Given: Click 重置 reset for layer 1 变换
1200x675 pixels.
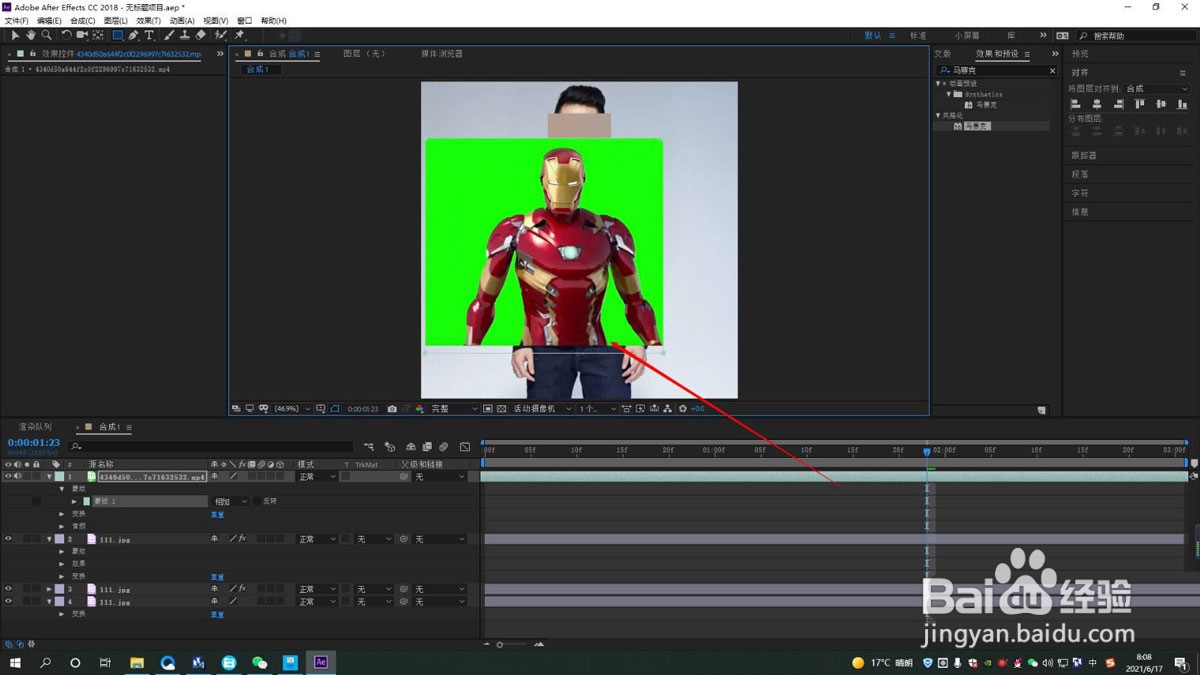Looking at the screenshot, I should [217, 514].
